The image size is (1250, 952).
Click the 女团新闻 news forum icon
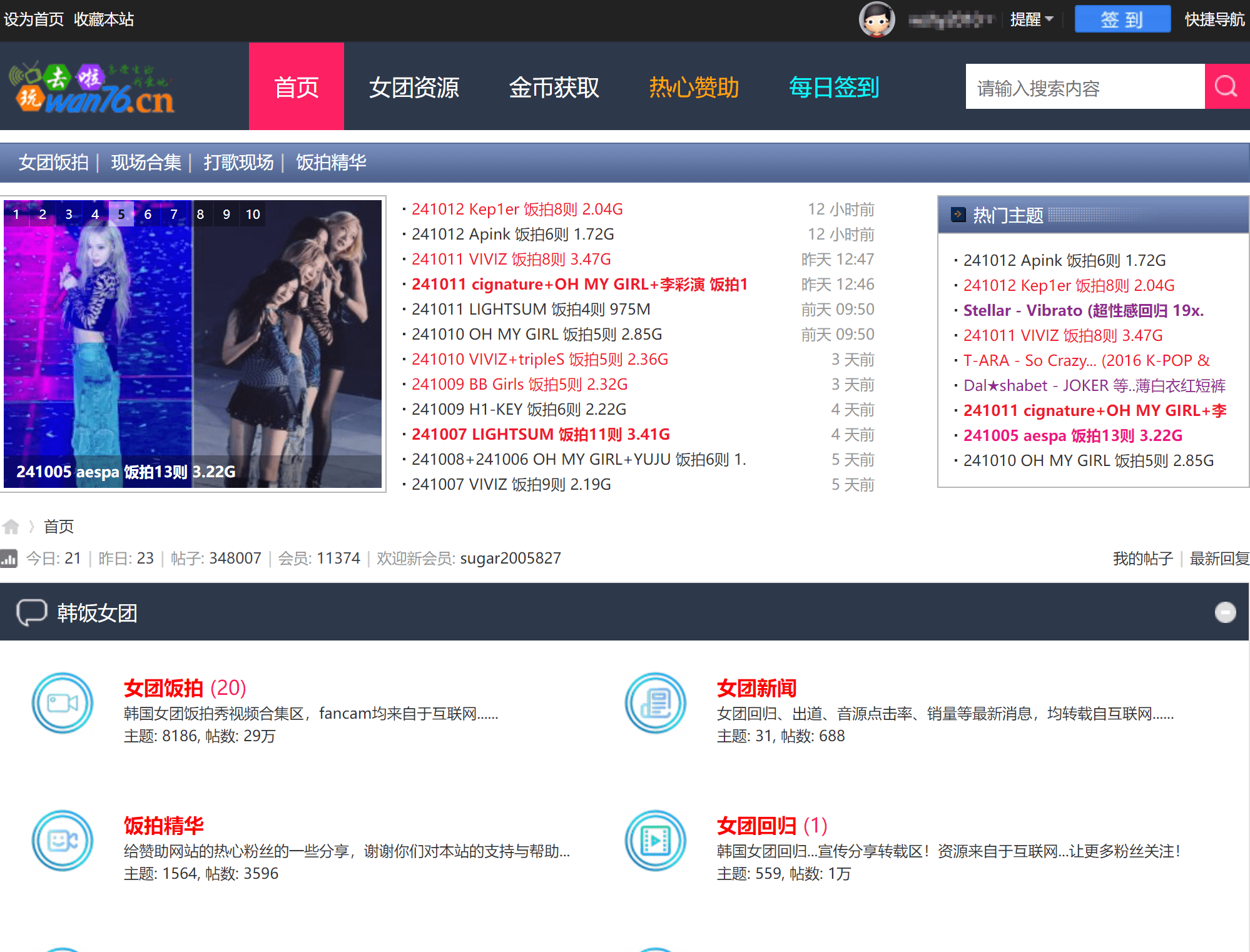pyautogui.click(x=656, y=703)
